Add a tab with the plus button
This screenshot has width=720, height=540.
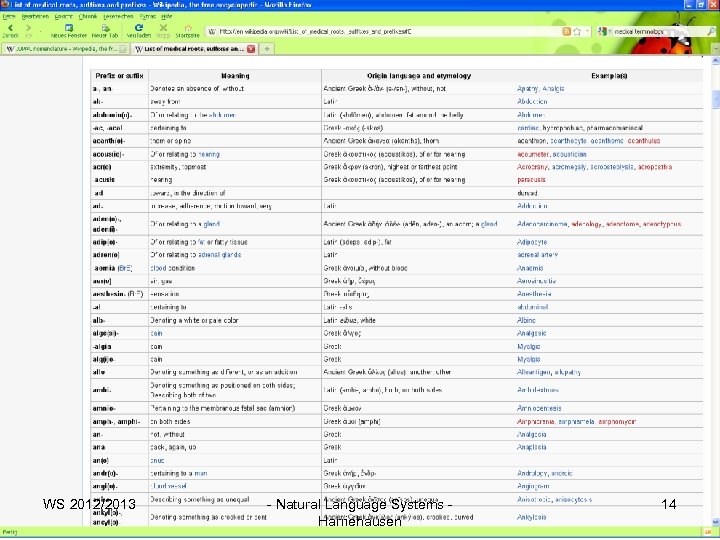click(267, 49)
